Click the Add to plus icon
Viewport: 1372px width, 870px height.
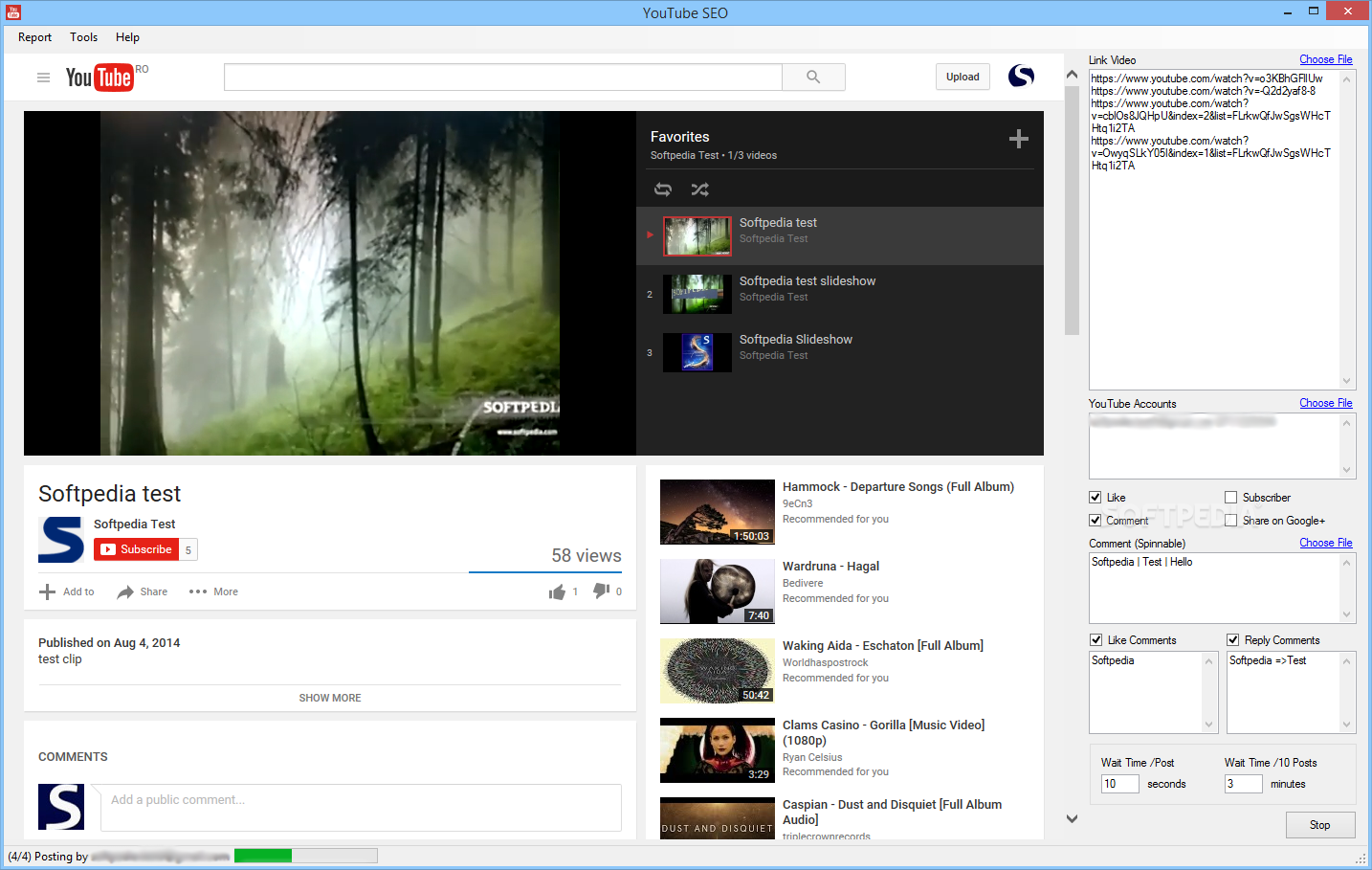[x=47, y=591]
